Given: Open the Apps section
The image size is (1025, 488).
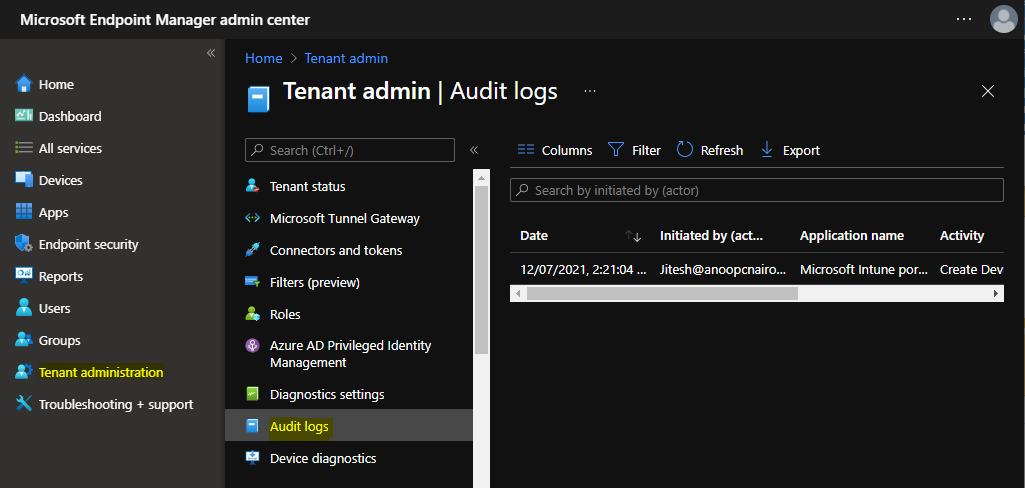Looking at the screenshot, I should click(x=54, y=212).
